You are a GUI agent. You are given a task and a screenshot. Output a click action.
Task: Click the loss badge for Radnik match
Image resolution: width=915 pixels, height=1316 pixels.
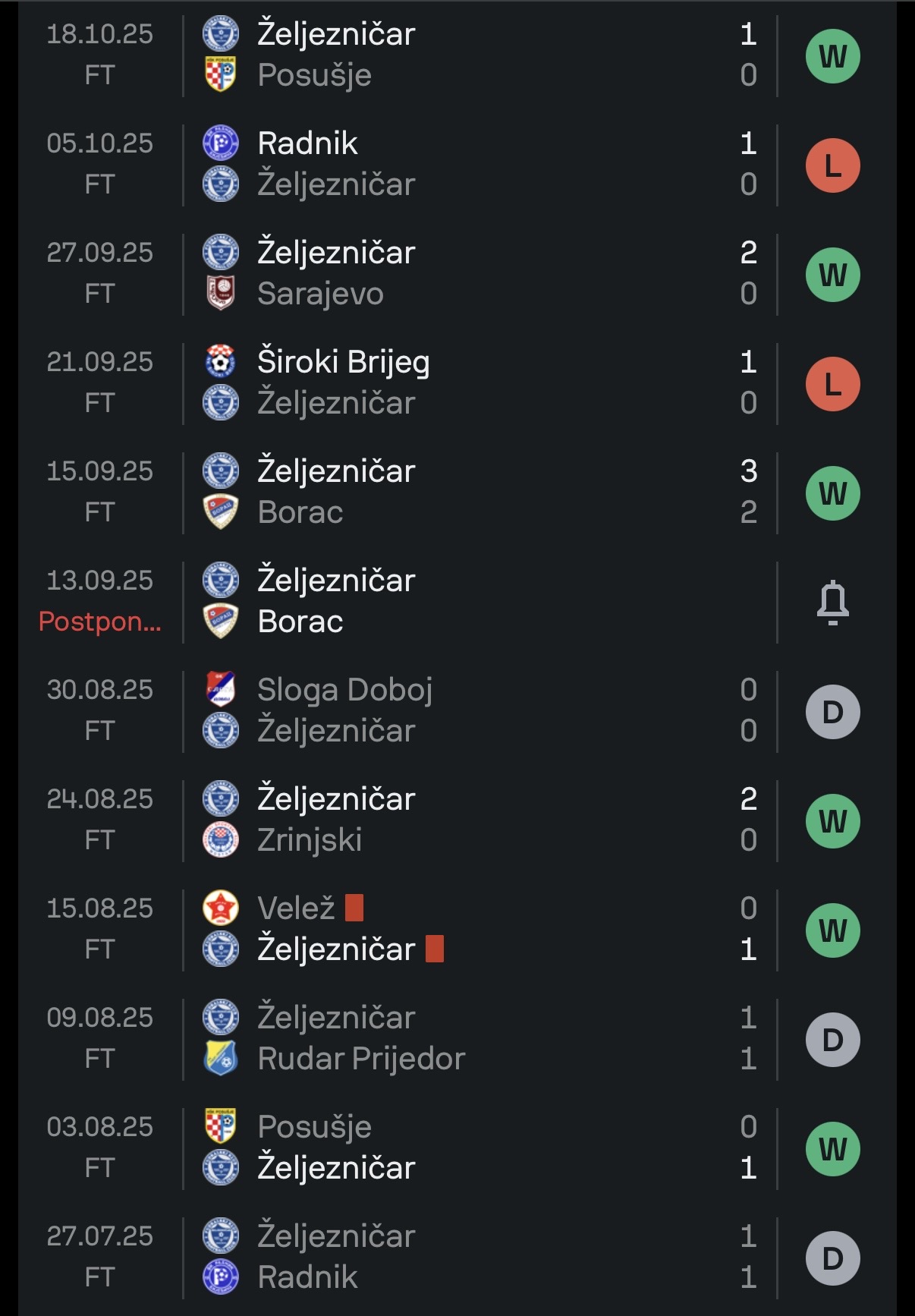click(x=832, y=165)
